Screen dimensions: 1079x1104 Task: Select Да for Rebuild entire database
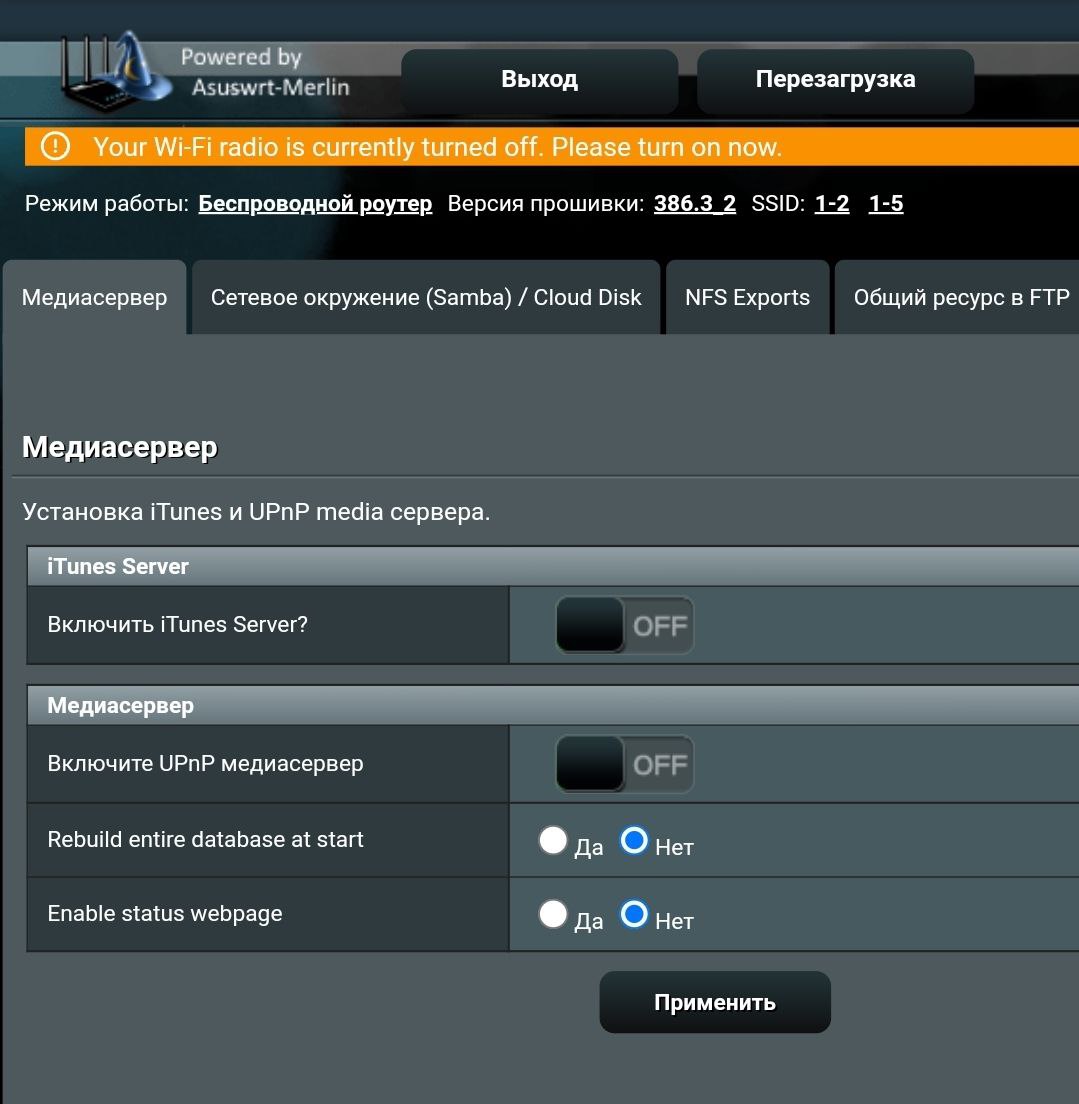(x=553, y=840)
